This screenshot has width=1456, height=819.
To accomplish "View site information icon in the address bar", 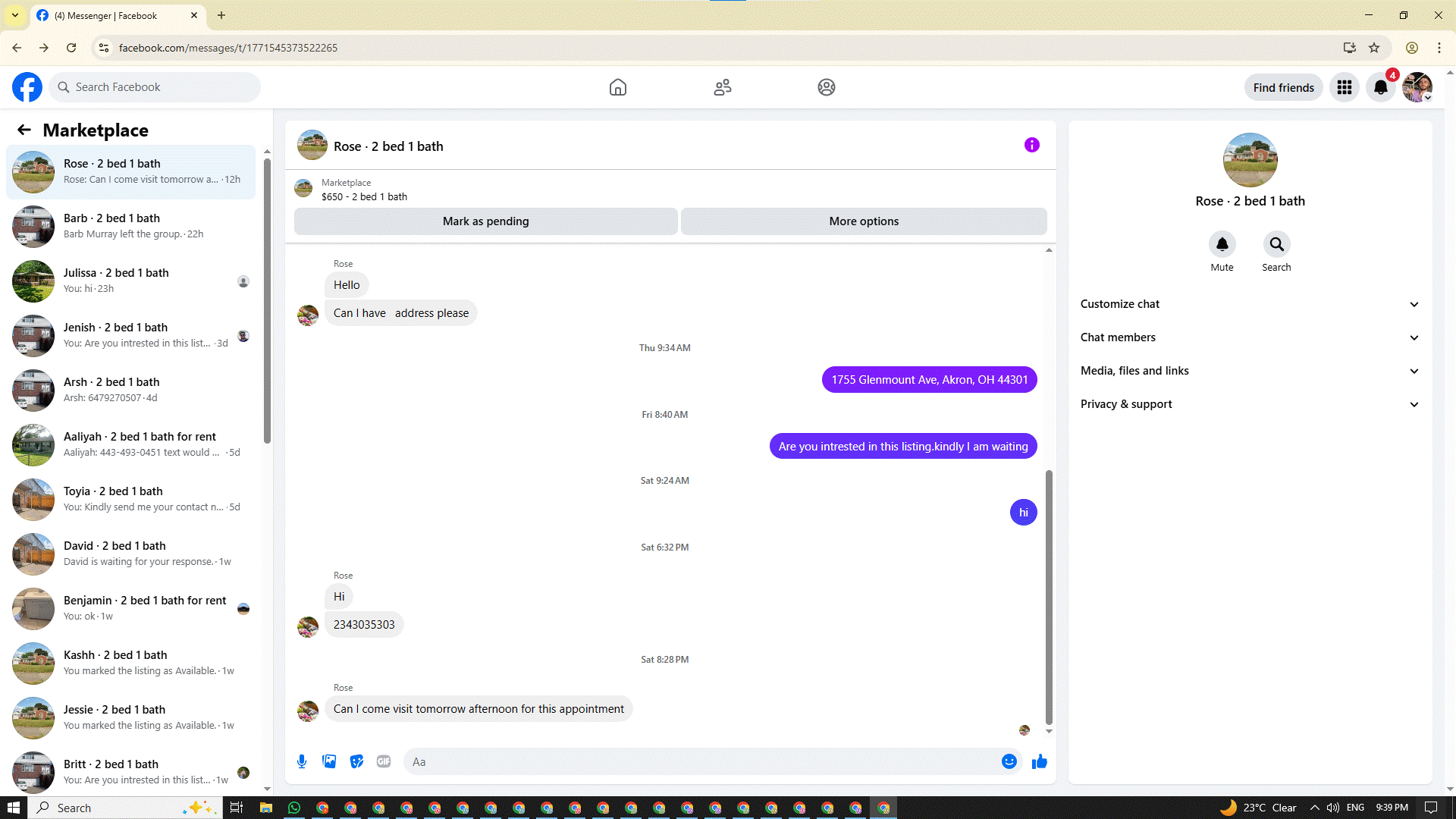I will [x=104, y=48].
